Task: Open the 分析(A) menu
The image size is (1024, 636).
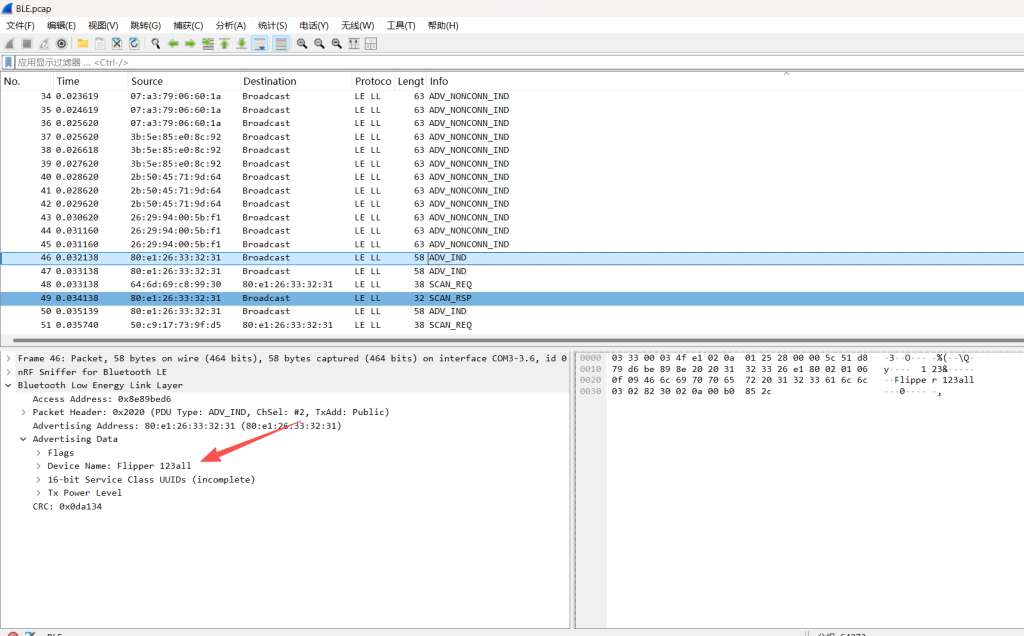Action: [x=231, y=25]
